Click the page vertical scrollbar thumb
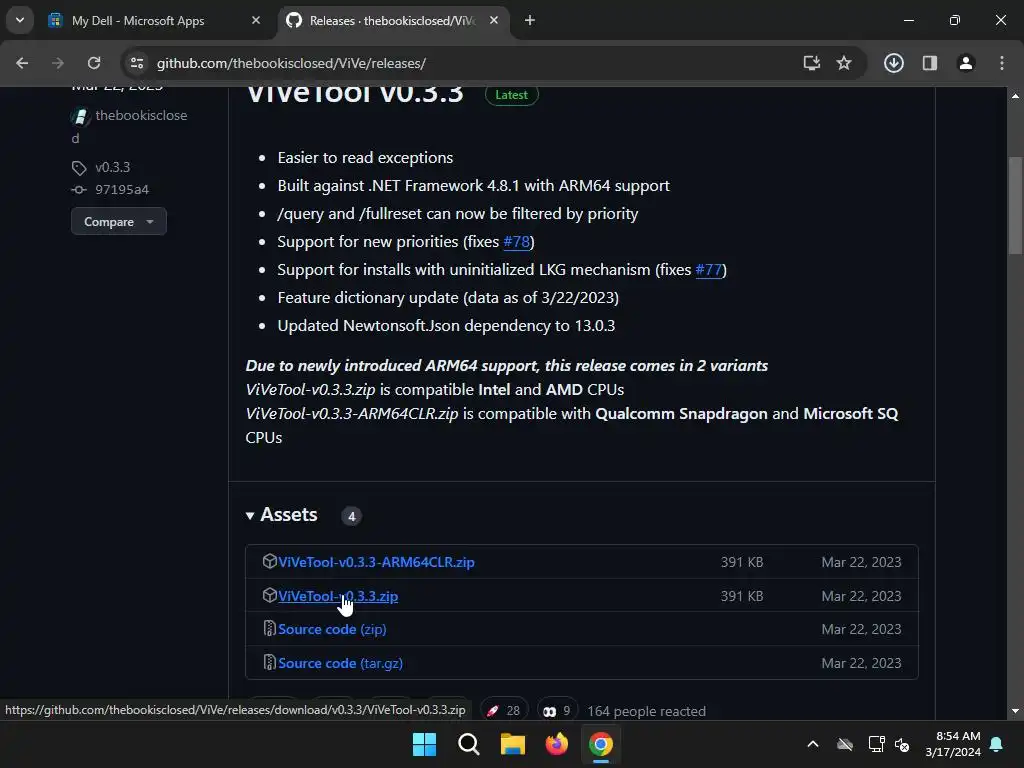The image size is (1024, 768). pyautogui.click(x=1015, y=206)
